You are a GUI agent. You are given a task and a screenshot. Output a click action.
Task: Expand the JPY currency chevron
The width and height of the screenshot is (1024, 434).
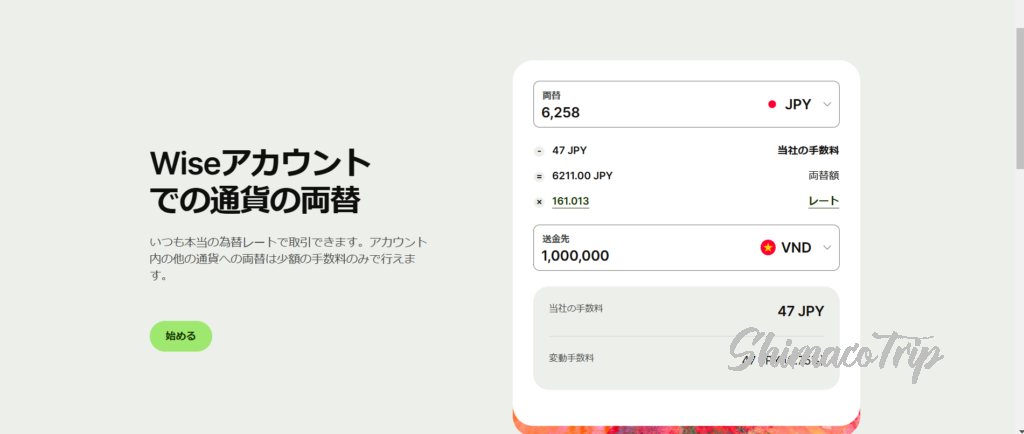827,104
